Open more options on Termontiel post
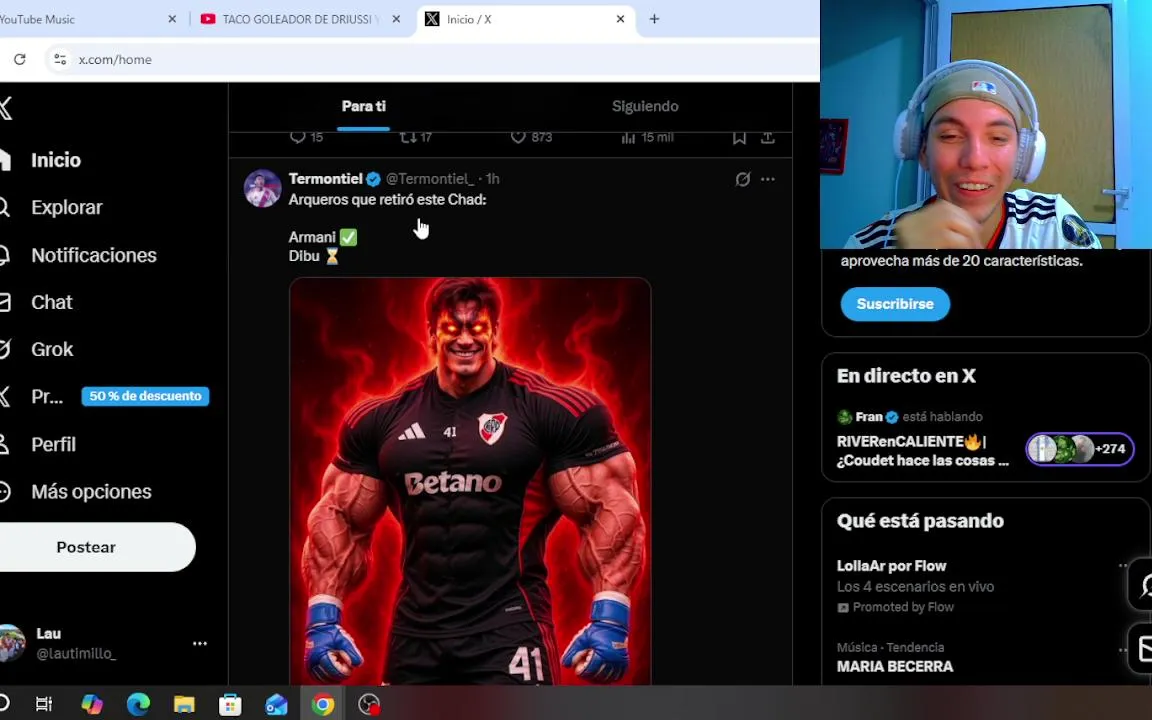Screen dimensions: 1152x720 click(x=768, y=179)
